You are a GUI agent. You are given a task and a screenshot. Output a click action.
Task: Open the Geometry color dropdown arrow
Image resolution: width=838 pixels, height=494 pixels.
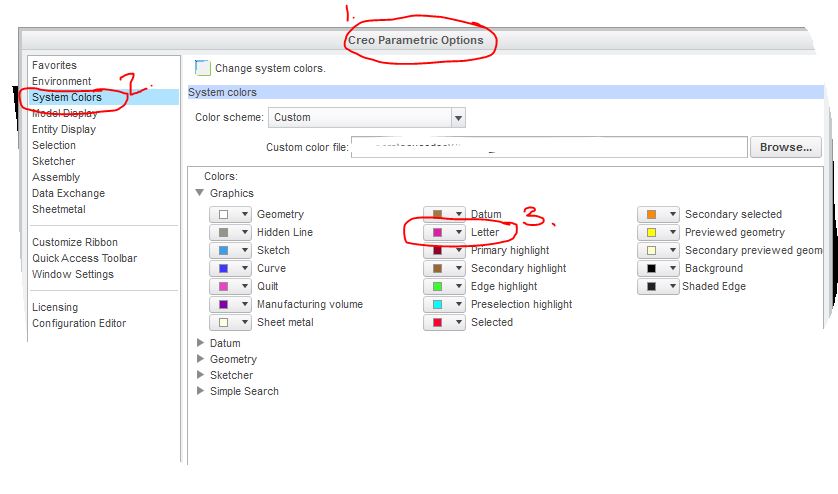pos(245,214)
